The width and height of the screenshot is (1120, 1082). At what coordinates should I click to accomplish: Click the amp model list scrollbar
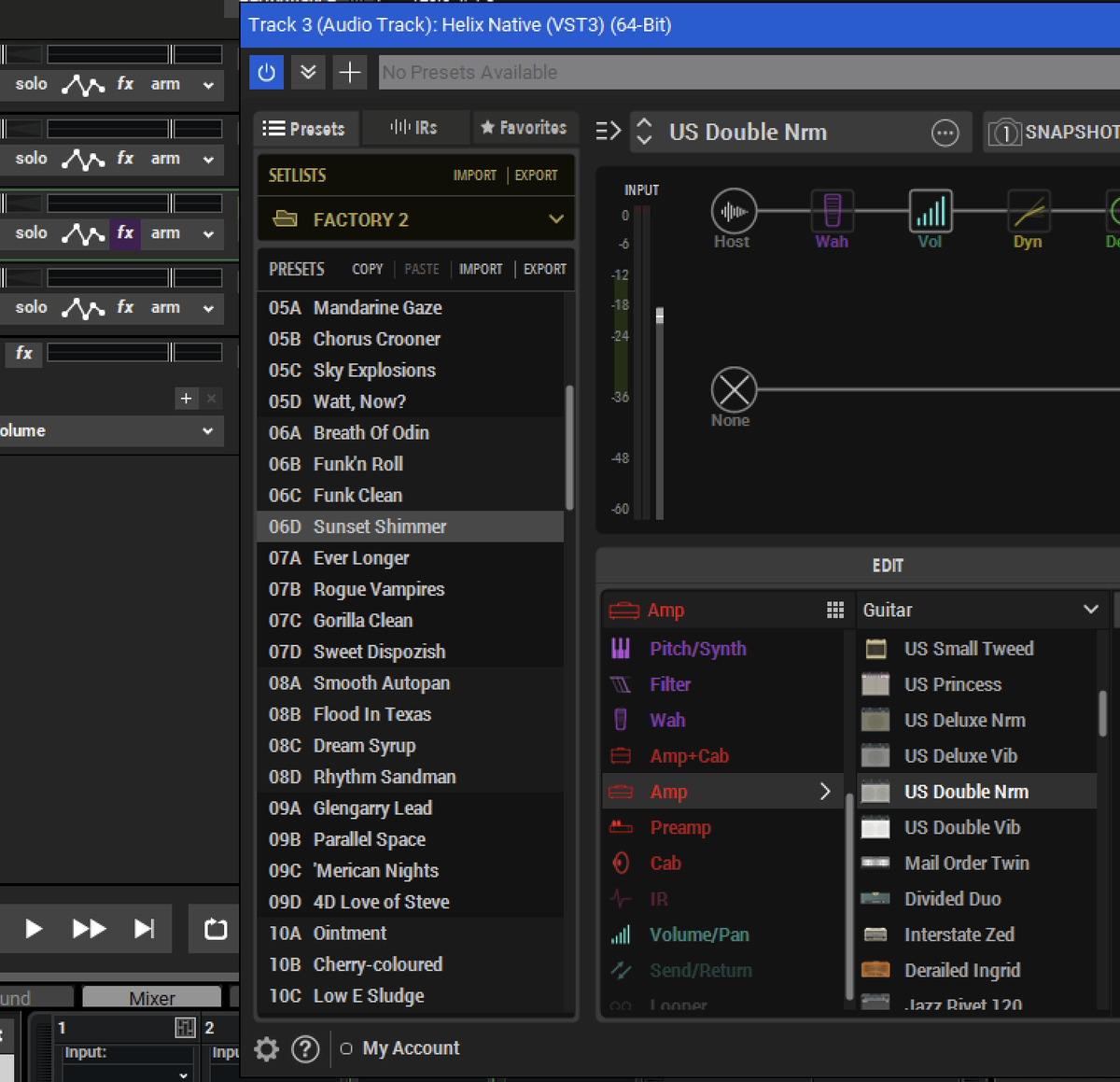[x=1102, y=713]
